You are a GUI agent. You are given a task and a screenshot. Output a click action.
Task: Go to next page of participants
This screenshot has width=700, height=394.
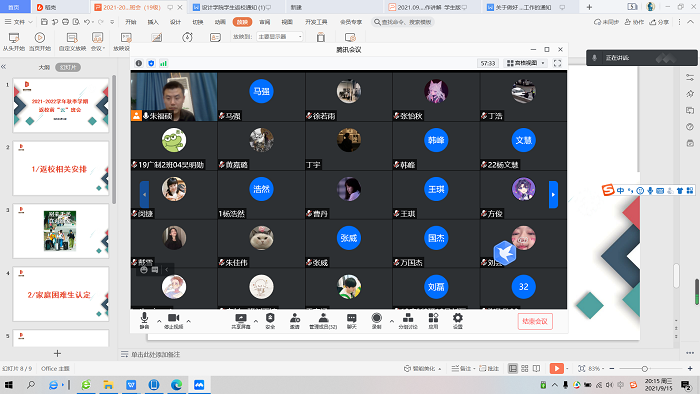click(553, 195)
